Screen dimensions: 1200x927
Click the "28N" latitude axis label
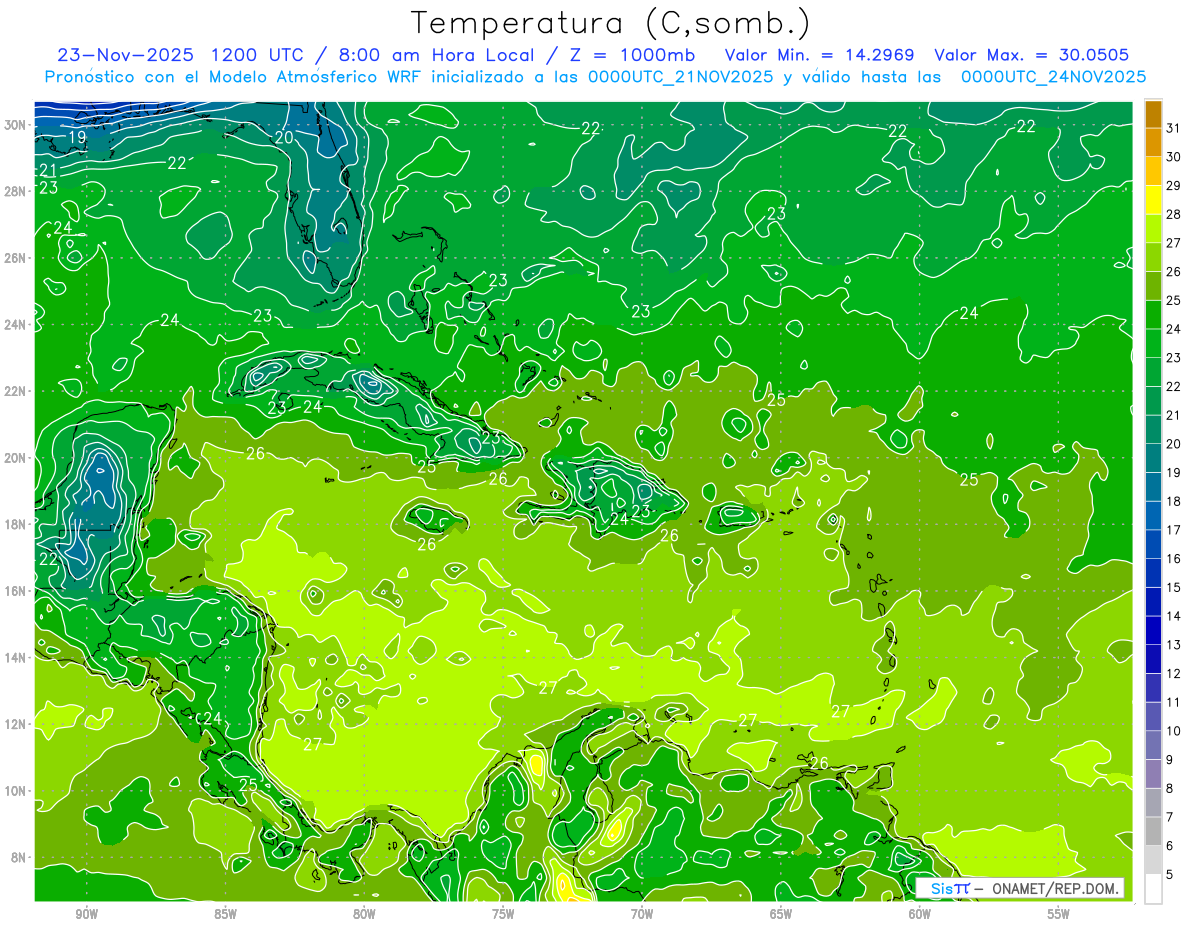pyautogui.click(x=15, y=191)
